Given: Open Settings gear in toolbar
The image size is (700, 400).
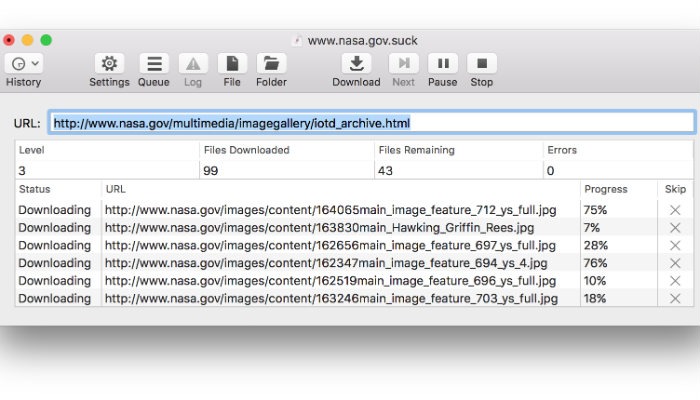Looking at the screenshot, I should 109,64.
